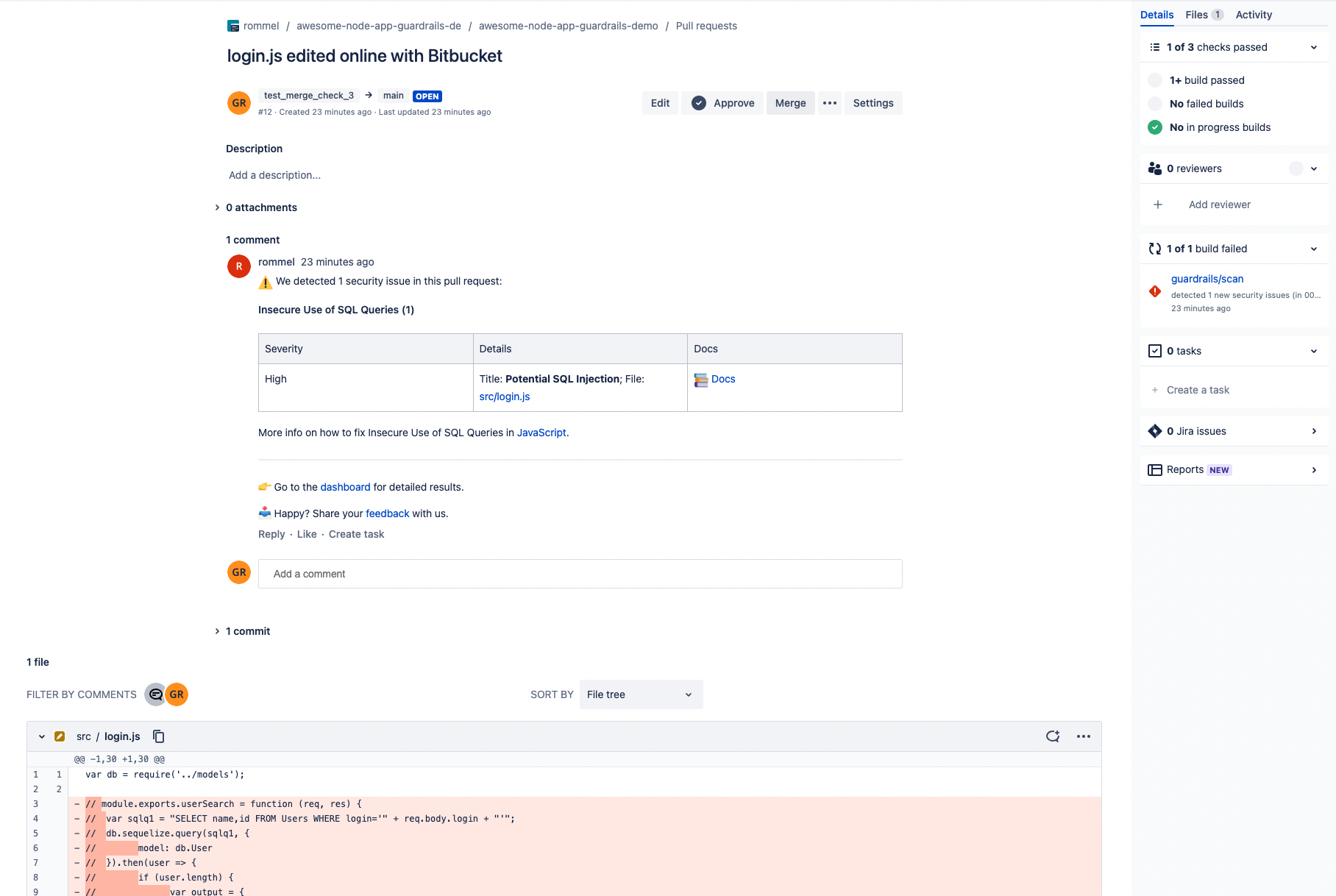1336x896 pixels.
Task: Click the checks list icon in sidebar
Action: (1155, 47)
